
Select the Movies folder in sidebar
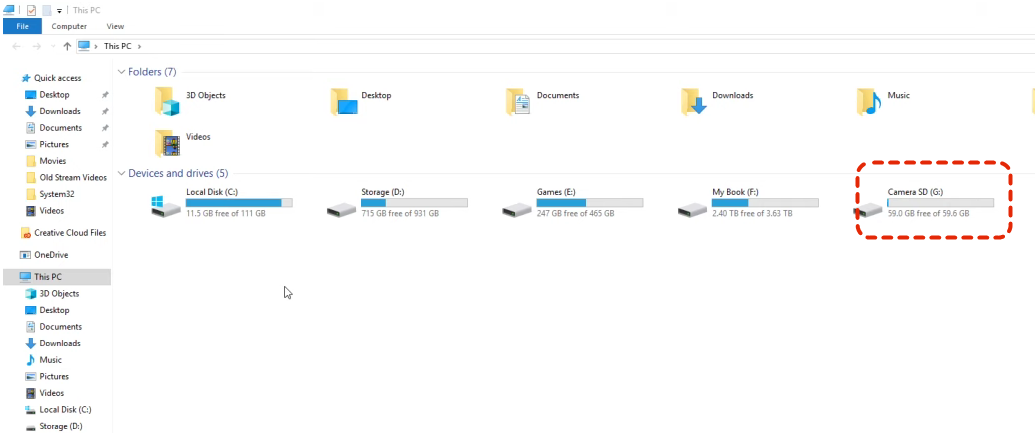(53, 161)
